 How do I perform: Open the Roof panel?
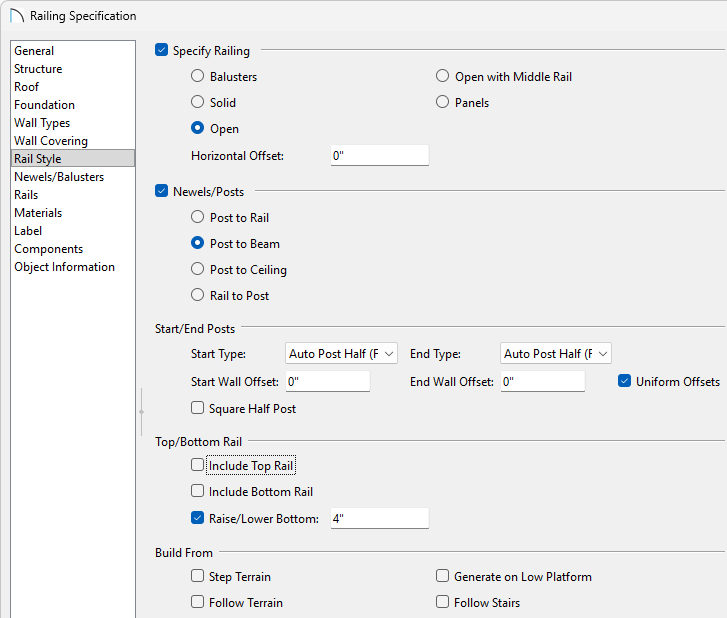click(73, 87)
